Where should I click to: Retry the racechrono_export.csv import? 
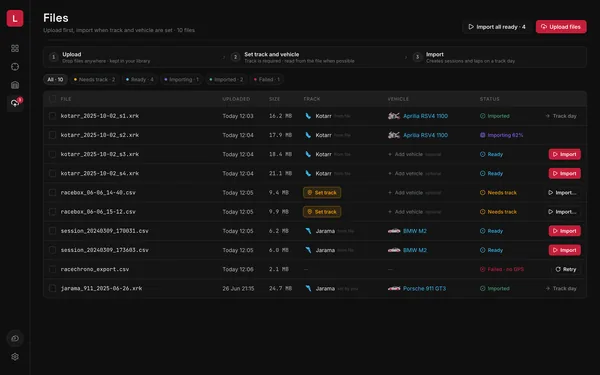click(x=566, y=269)
